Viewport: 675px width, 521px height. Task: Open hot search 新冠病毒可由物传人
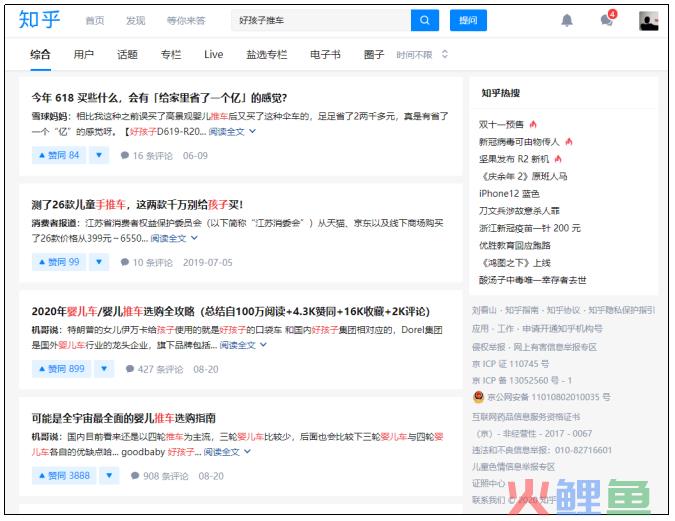coord(519,142)
